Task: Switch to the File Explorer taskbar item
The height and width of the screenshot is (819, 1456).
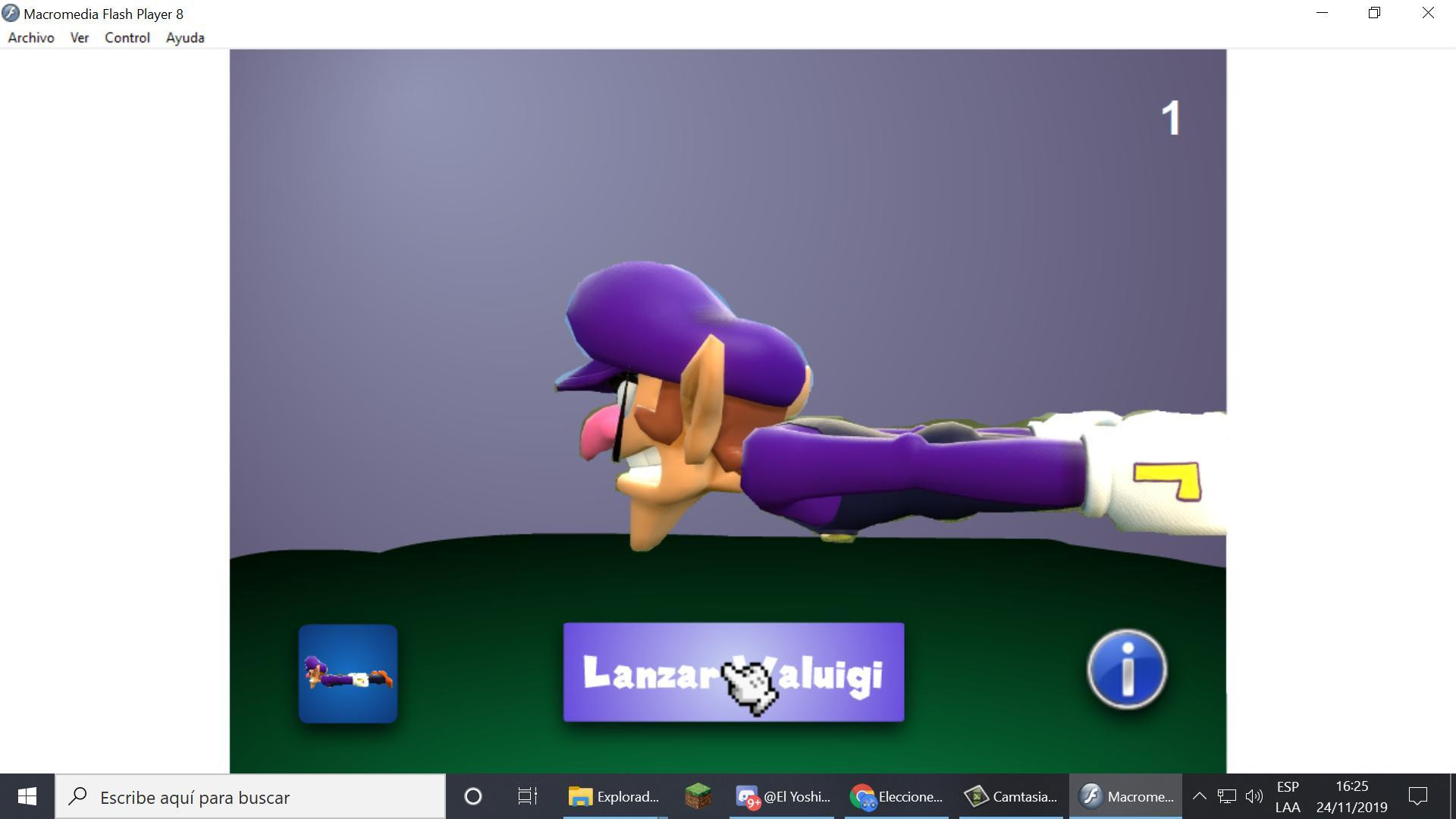Action: coord(614,796)
